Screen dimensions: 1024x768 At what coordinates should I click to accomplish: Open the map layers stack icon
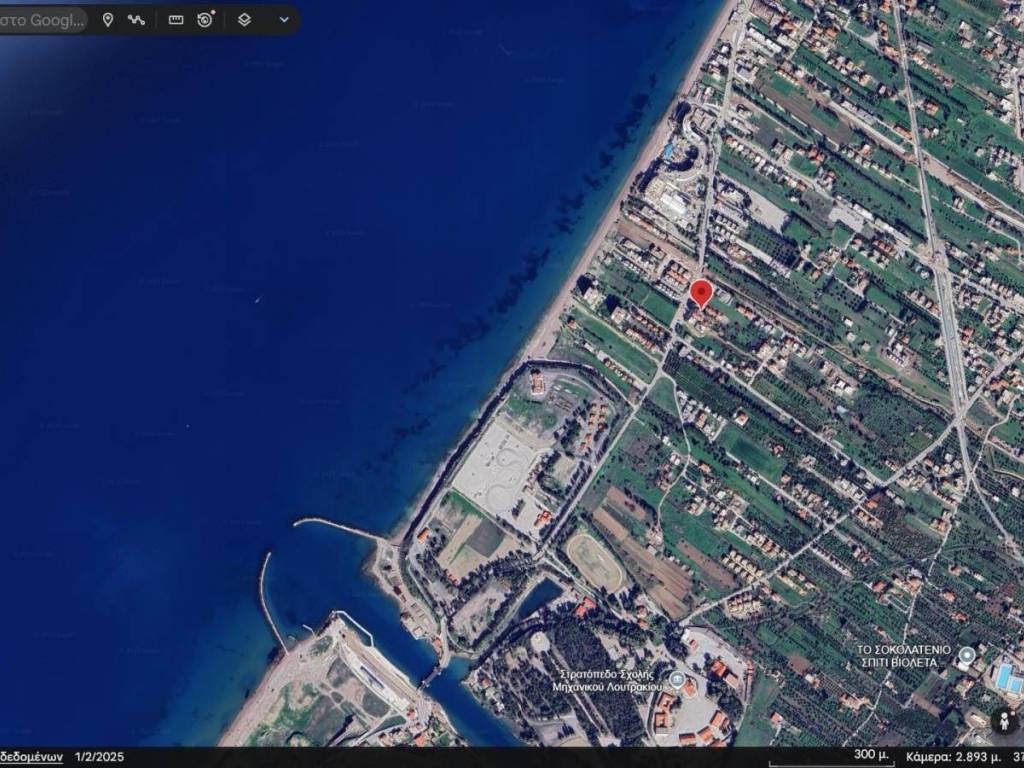coord(244,20)
